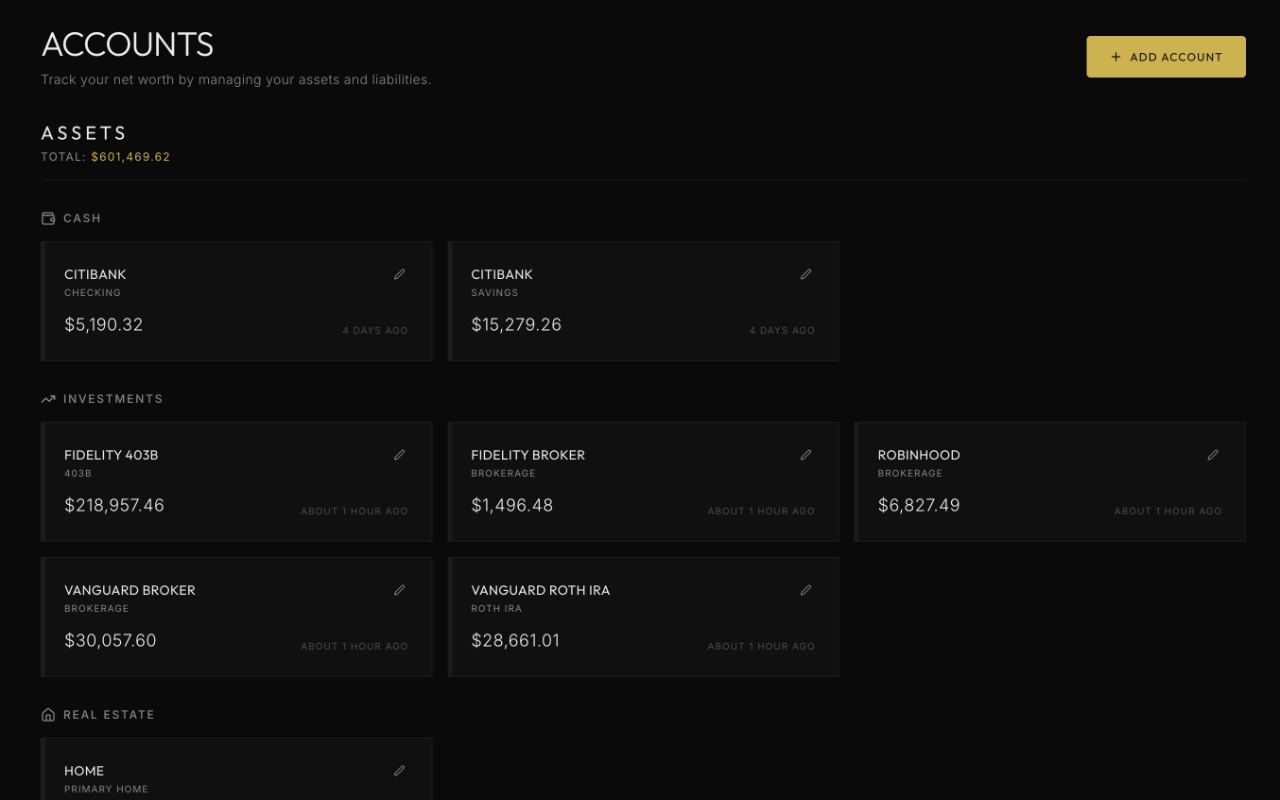The width and height of the screenshot is (1280, 800).
Task: Edit the Vanguard Broker account
Action: coord(399,590)
